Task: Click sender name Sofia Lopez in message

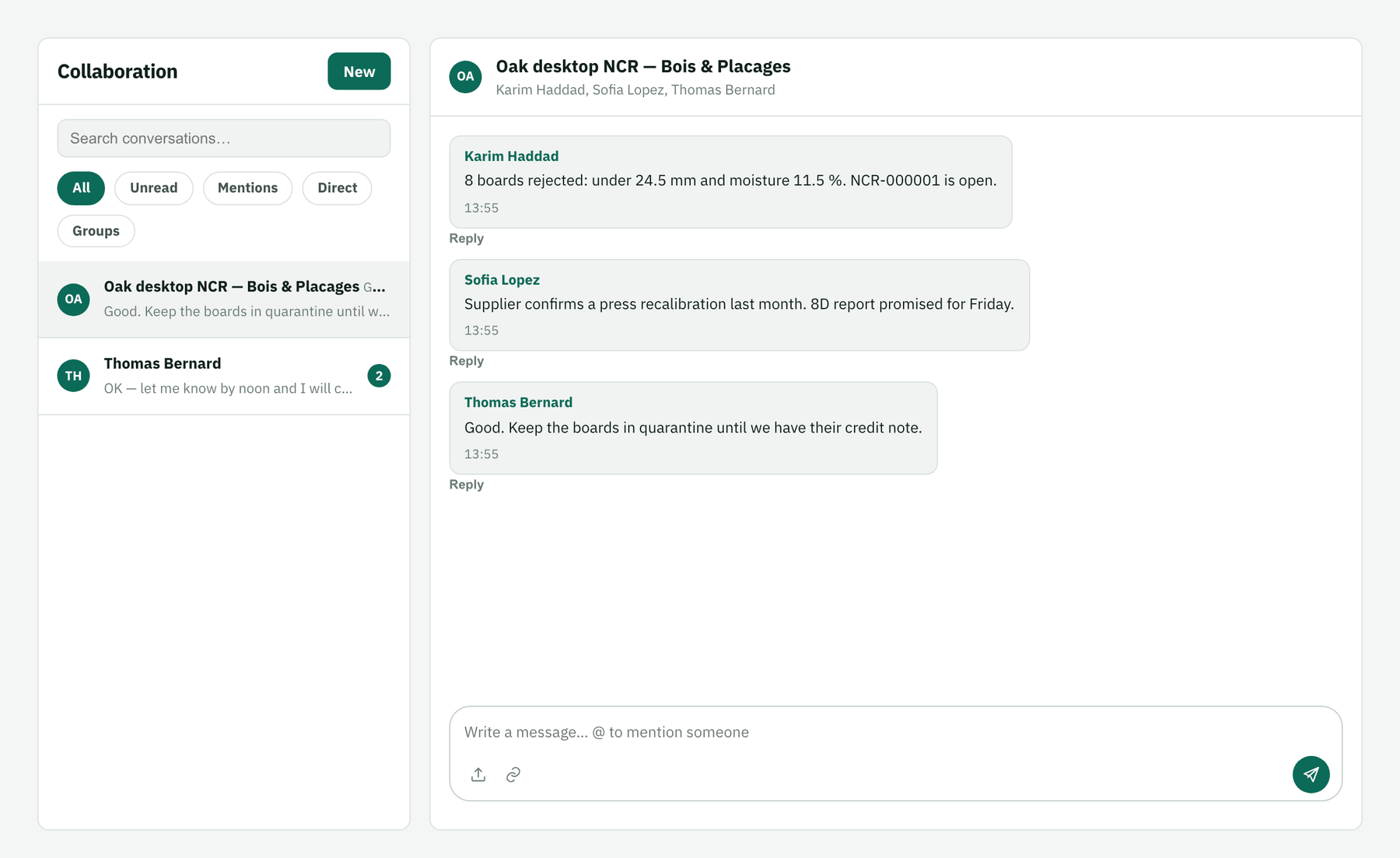Action: (x=502, y=280)
